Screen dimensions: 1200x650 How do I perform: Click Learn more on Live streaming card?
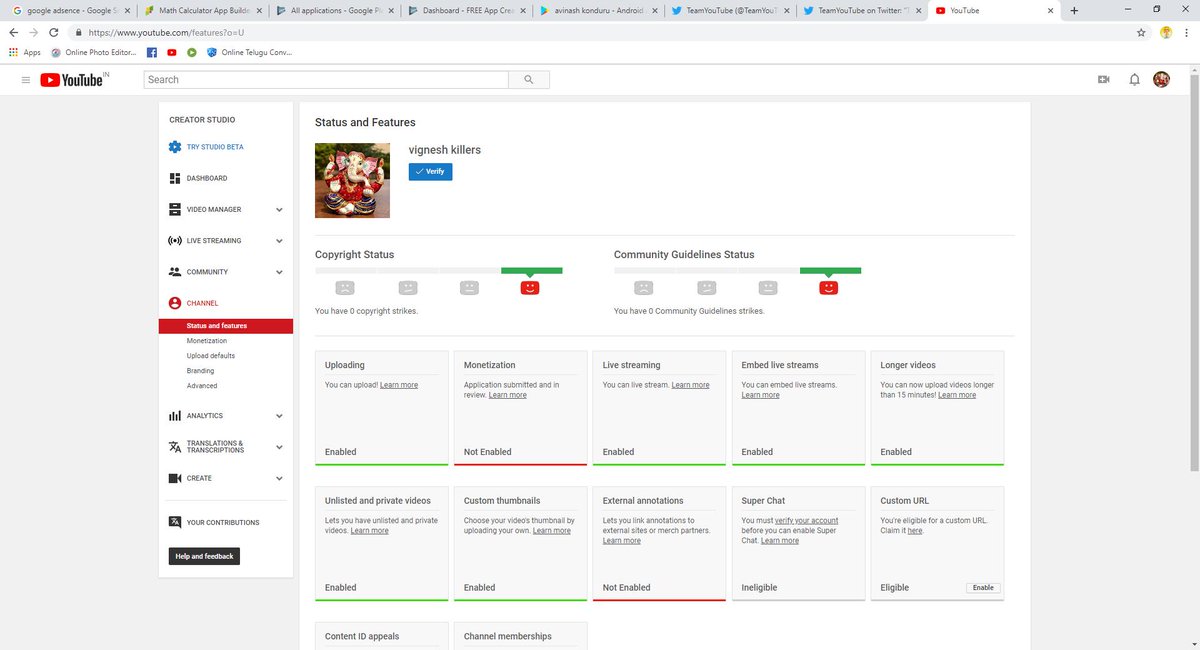(x=690, y=385)
